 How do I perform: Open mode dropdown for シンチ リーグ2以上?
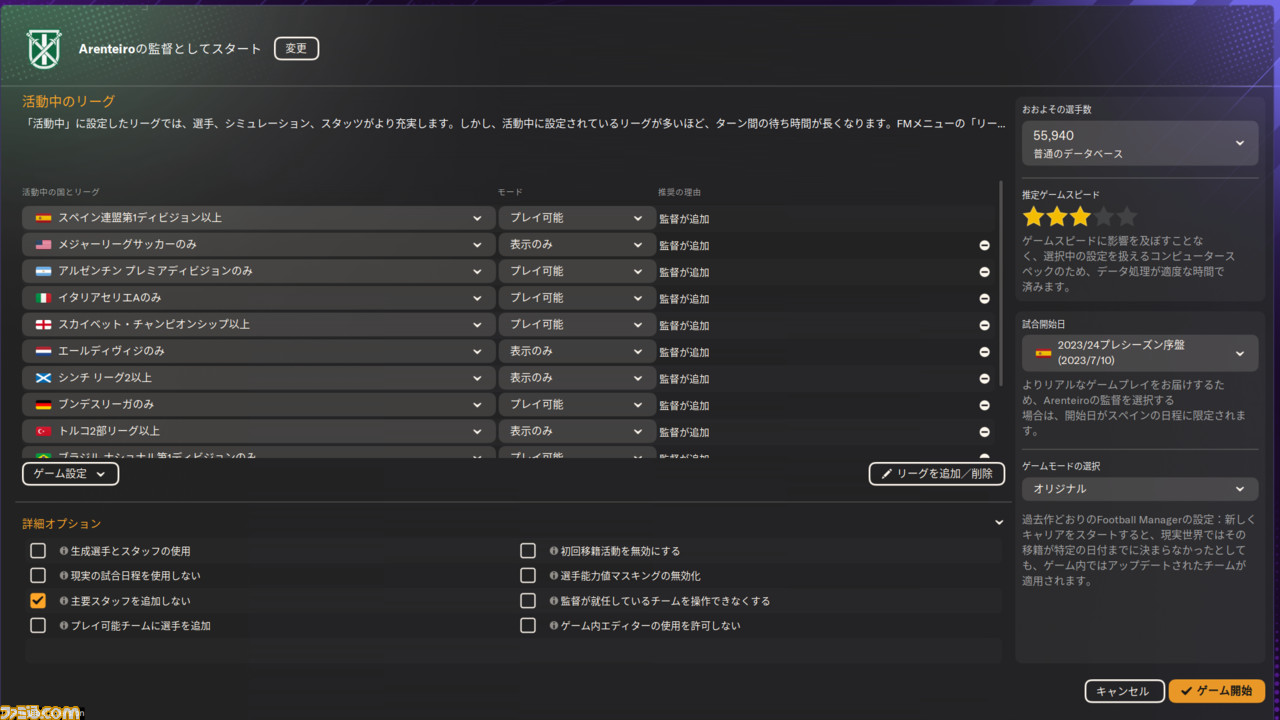[x=577, y=378]
